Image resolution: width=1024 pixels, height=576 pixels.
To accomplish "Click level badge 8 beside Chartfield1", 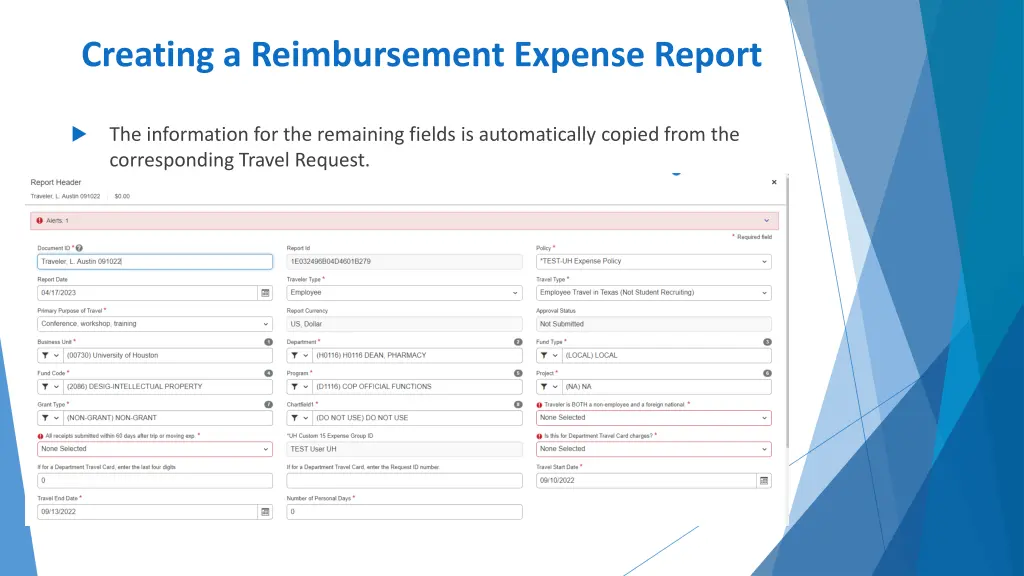I will click(x=518, y=405).
